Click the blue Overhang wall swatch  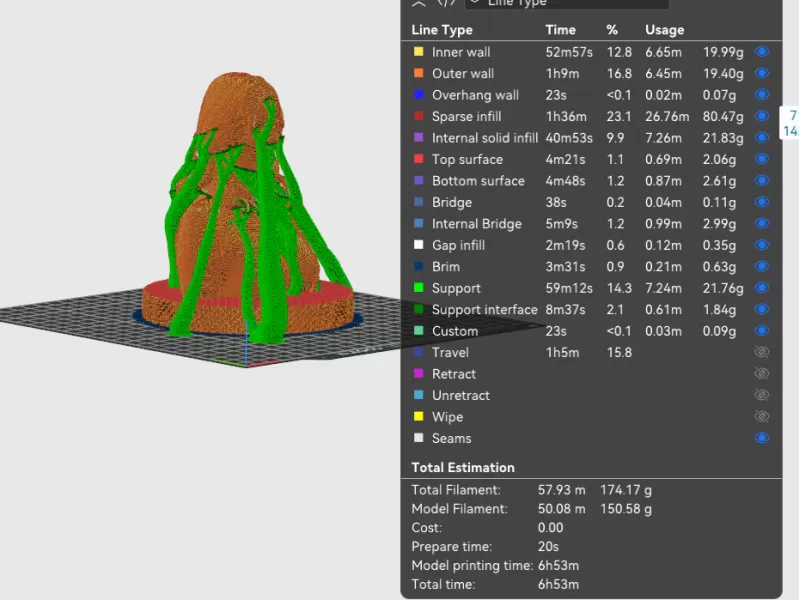pos(418,95)
